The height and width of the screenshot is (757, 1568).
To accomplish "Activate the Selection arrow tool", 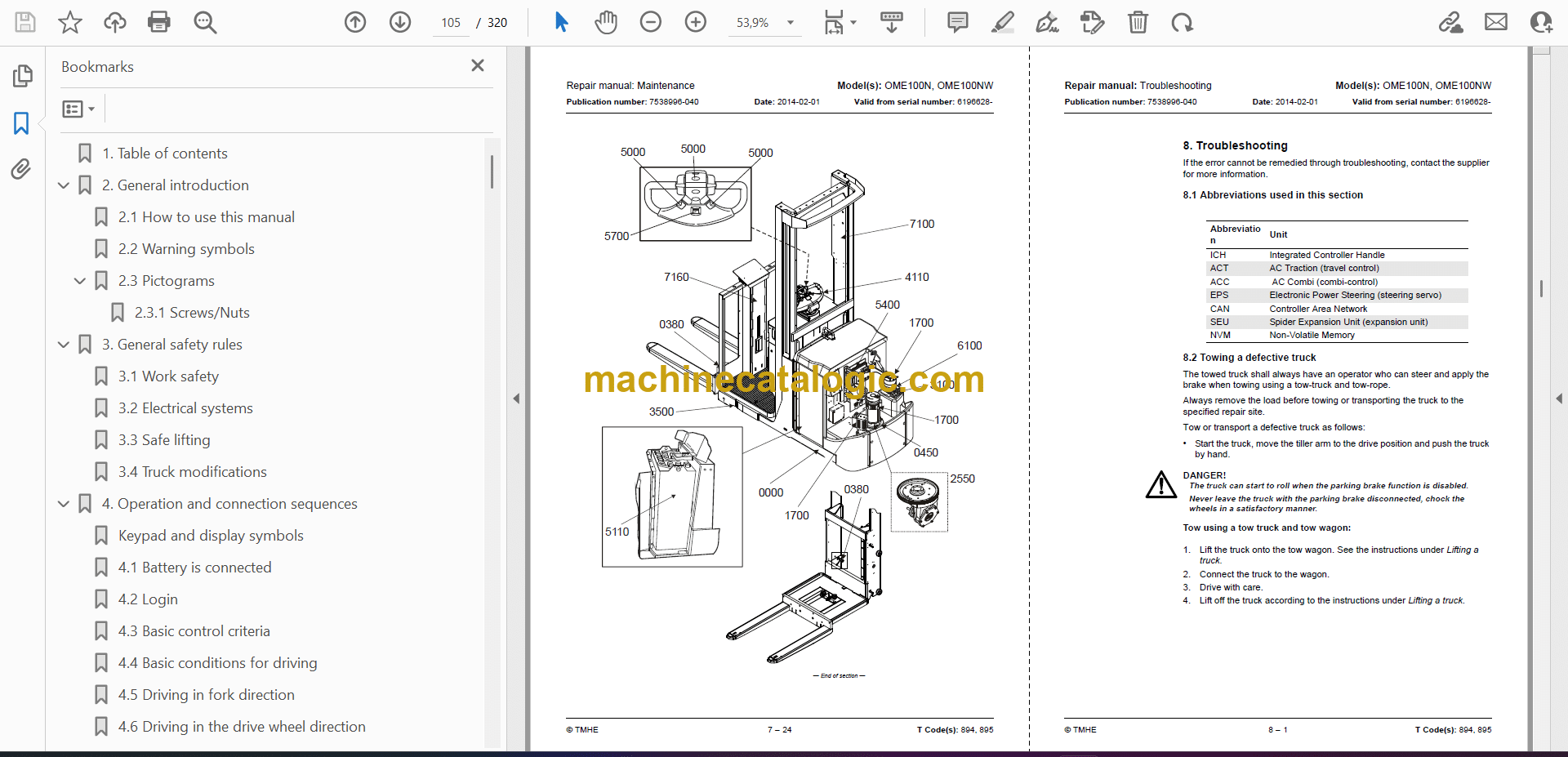I will click(561, 22).
